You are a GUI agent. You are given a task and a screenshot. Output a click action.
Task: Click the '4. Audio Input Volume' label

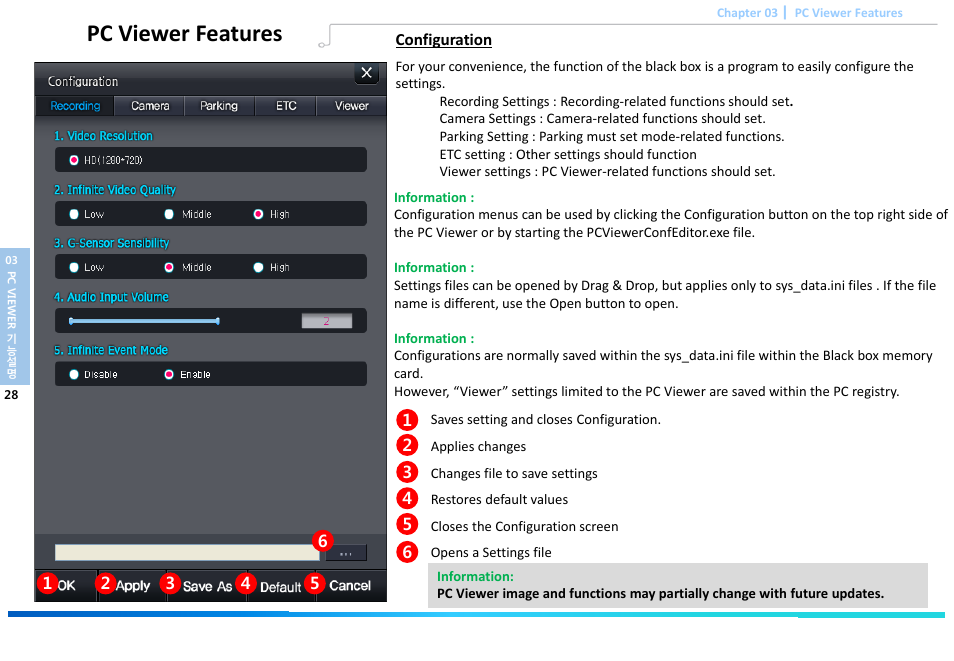pos(111,297)
